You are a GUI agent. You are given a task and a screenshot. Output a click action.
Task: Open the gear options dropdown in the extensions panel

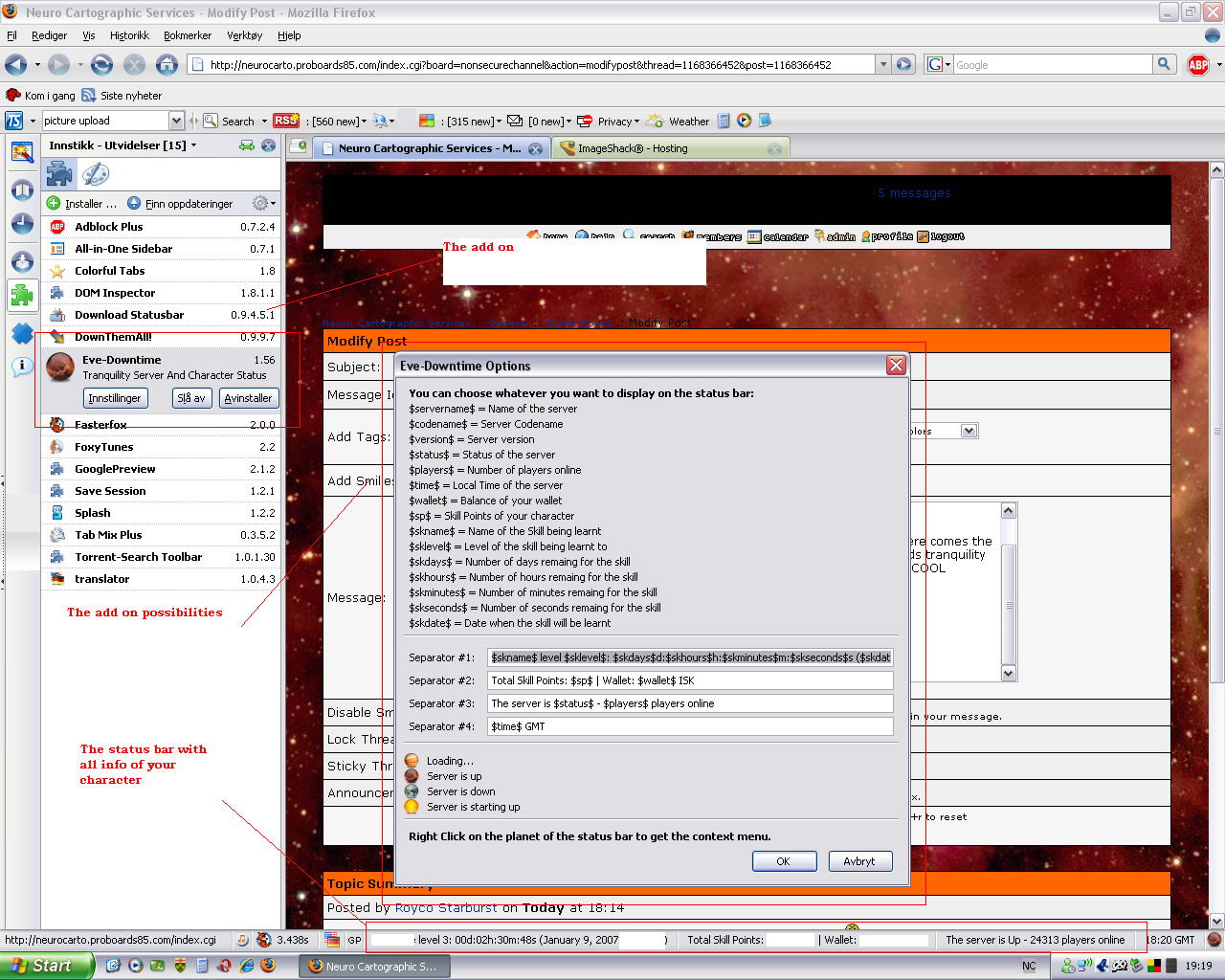point(264,204)
